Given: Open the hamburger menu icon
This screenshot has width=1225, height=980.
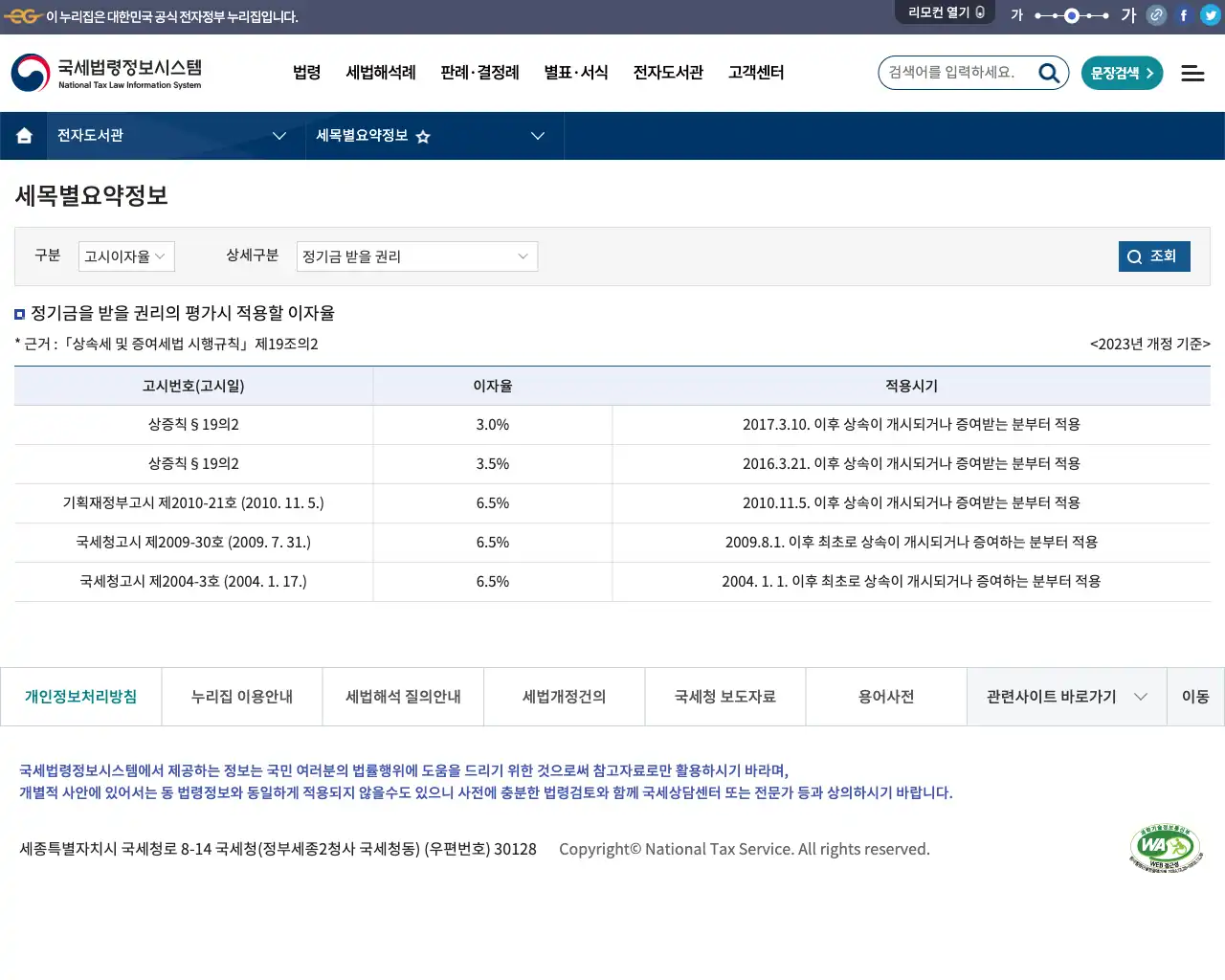Looking at the screenshot, I should [1192, 73].
